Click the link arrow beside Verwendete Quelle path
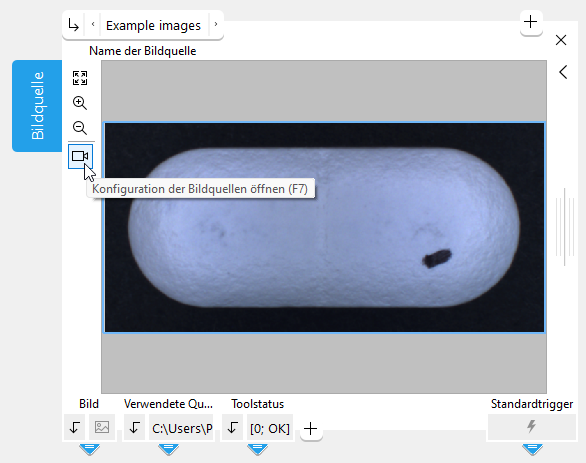 pos(135,427)
